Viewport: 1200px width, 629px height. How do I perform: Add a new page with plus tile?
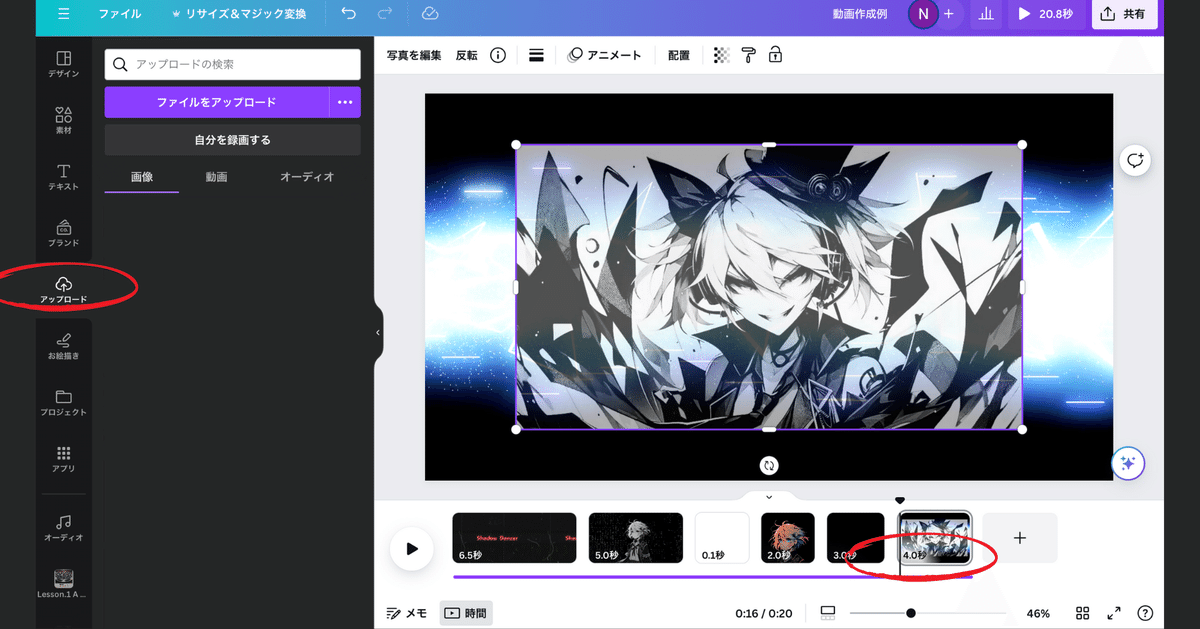click(x=1020, y=538)
